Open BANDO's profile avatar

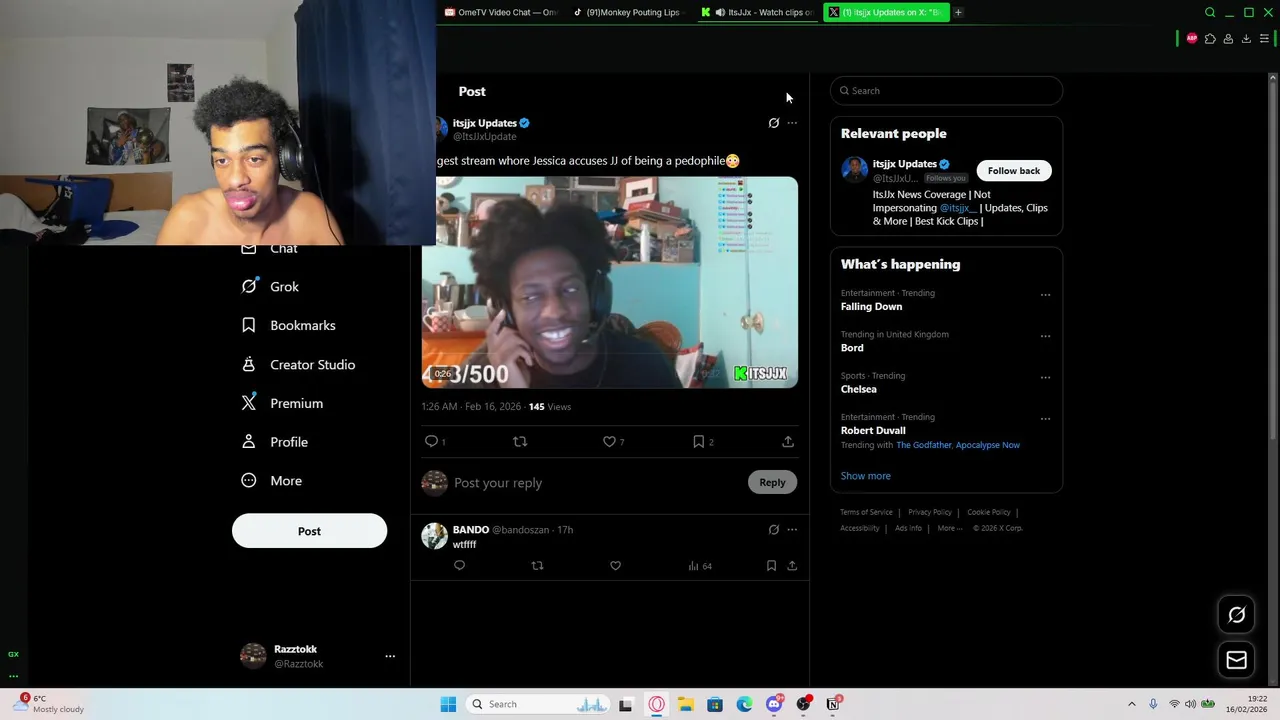434,536
